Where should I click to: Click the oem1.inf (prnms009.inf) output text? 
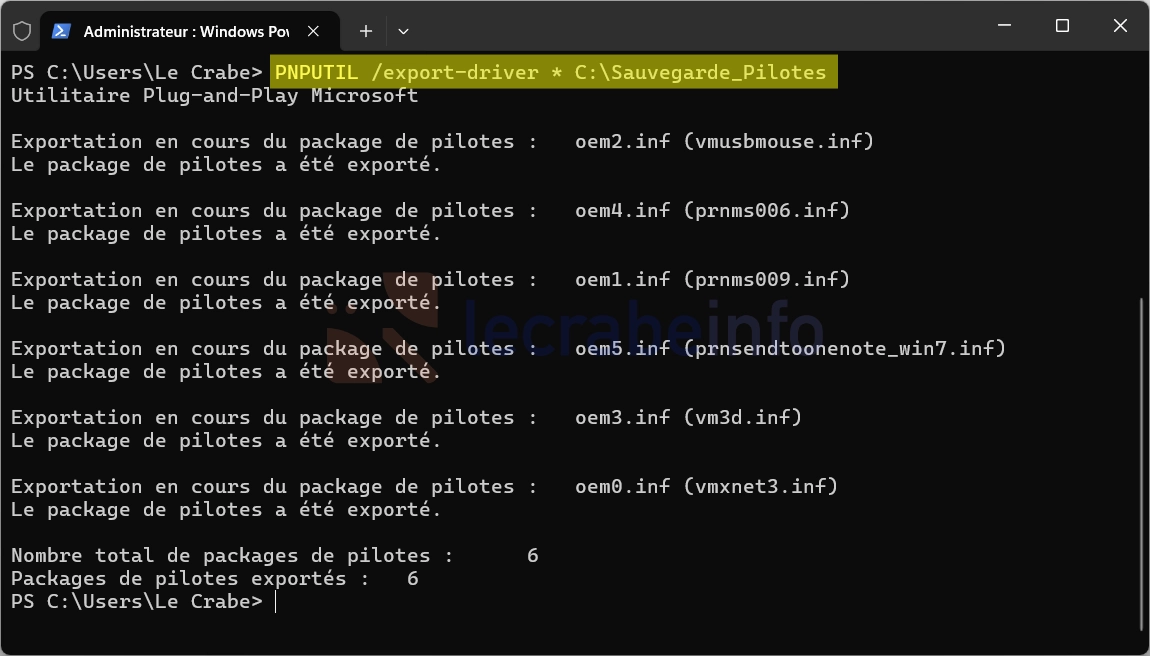point(712,279)
